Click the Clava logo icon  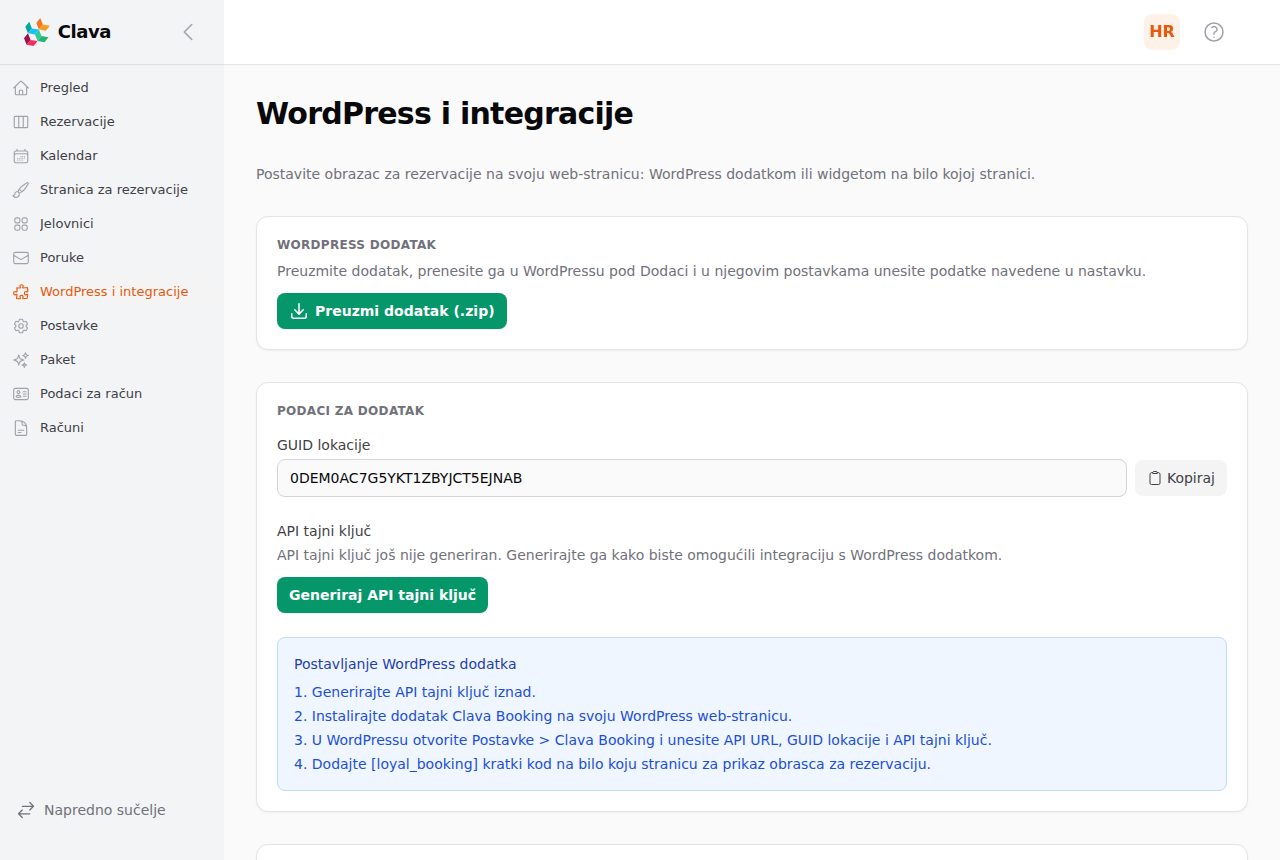[36, 32]
